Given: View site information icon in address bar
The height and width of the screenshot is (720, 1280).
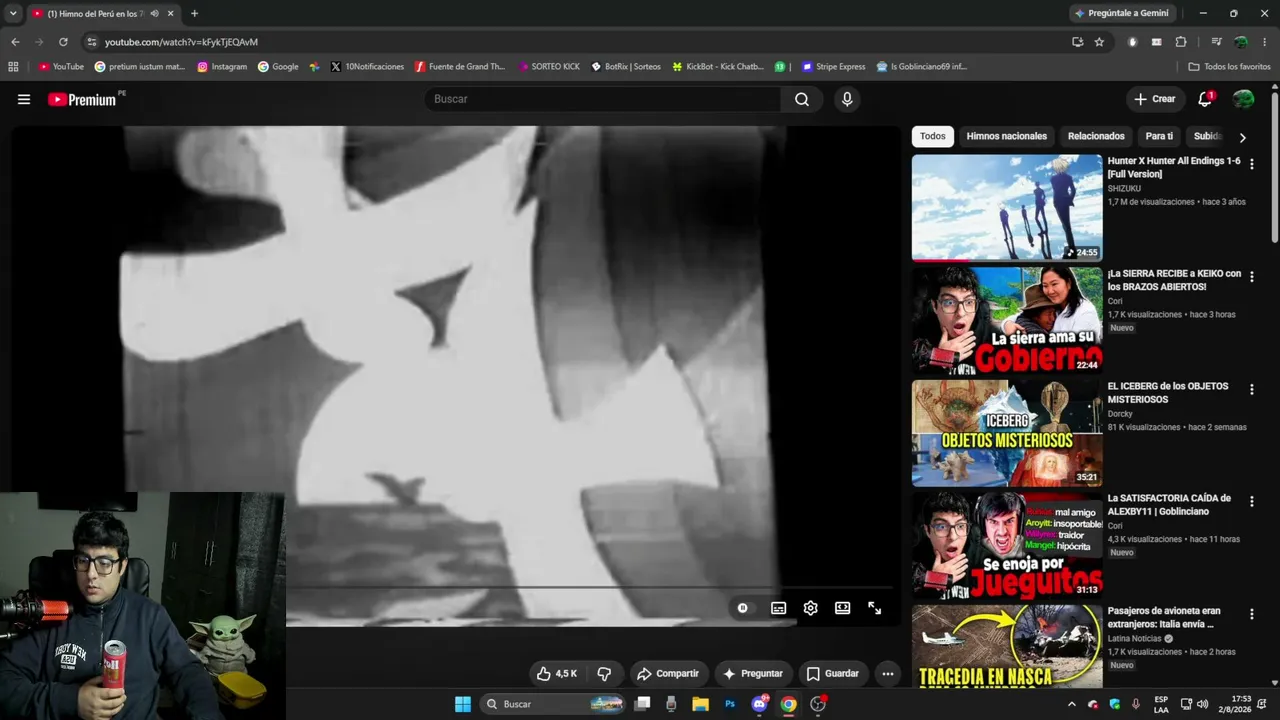Looking at the screenshot, I should (92, 42).
